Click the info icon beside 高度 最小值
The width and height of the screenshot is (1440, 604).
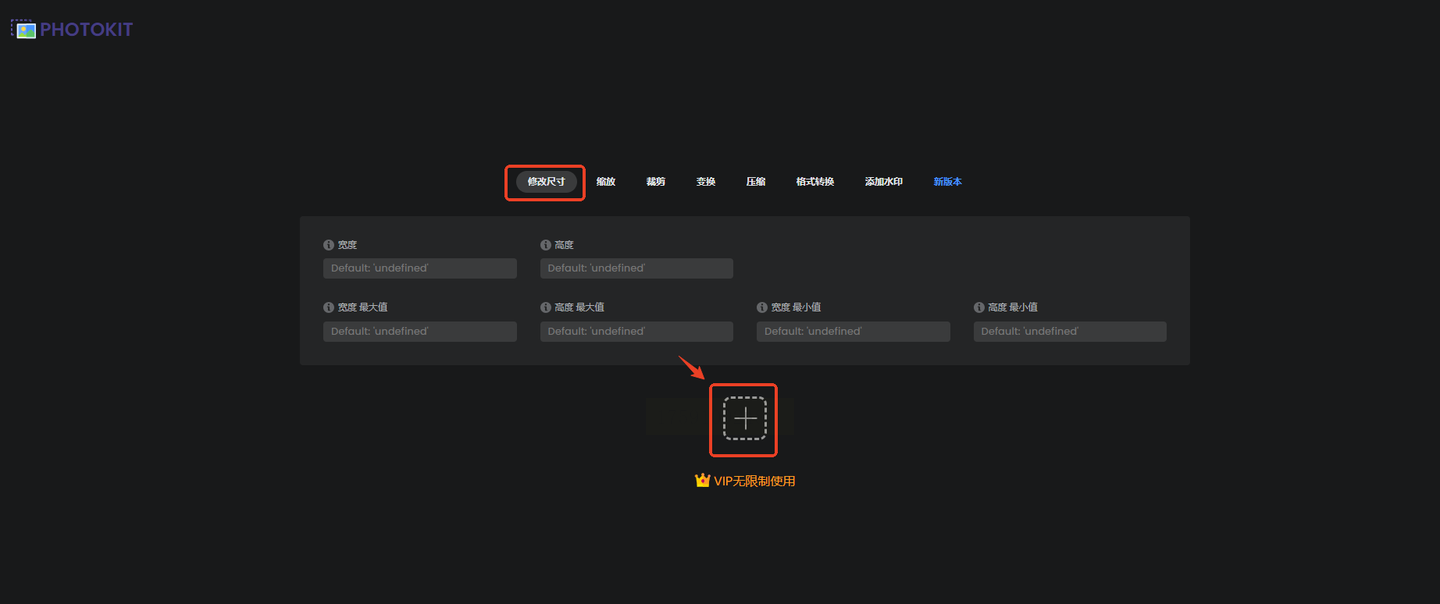tap(980, 308)
